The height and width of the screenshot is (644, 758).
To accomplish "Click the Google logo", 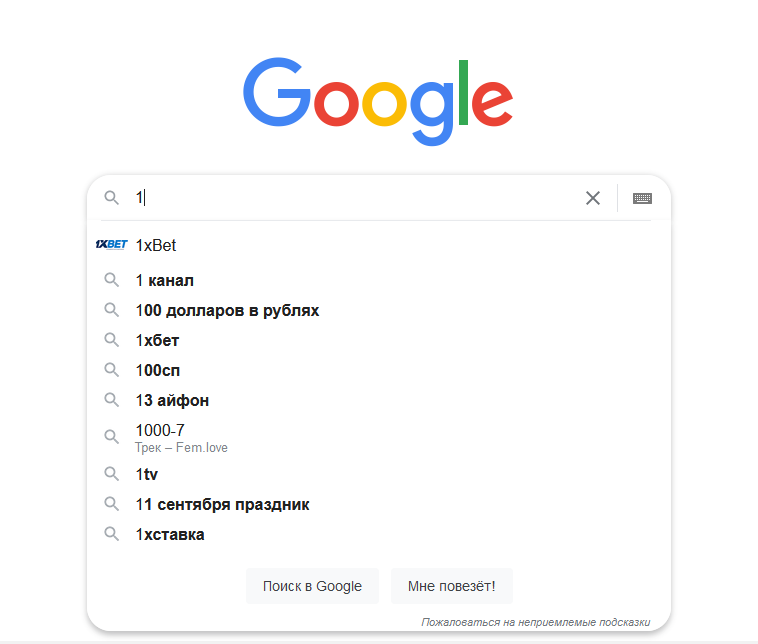I will [x=378, y=101].
